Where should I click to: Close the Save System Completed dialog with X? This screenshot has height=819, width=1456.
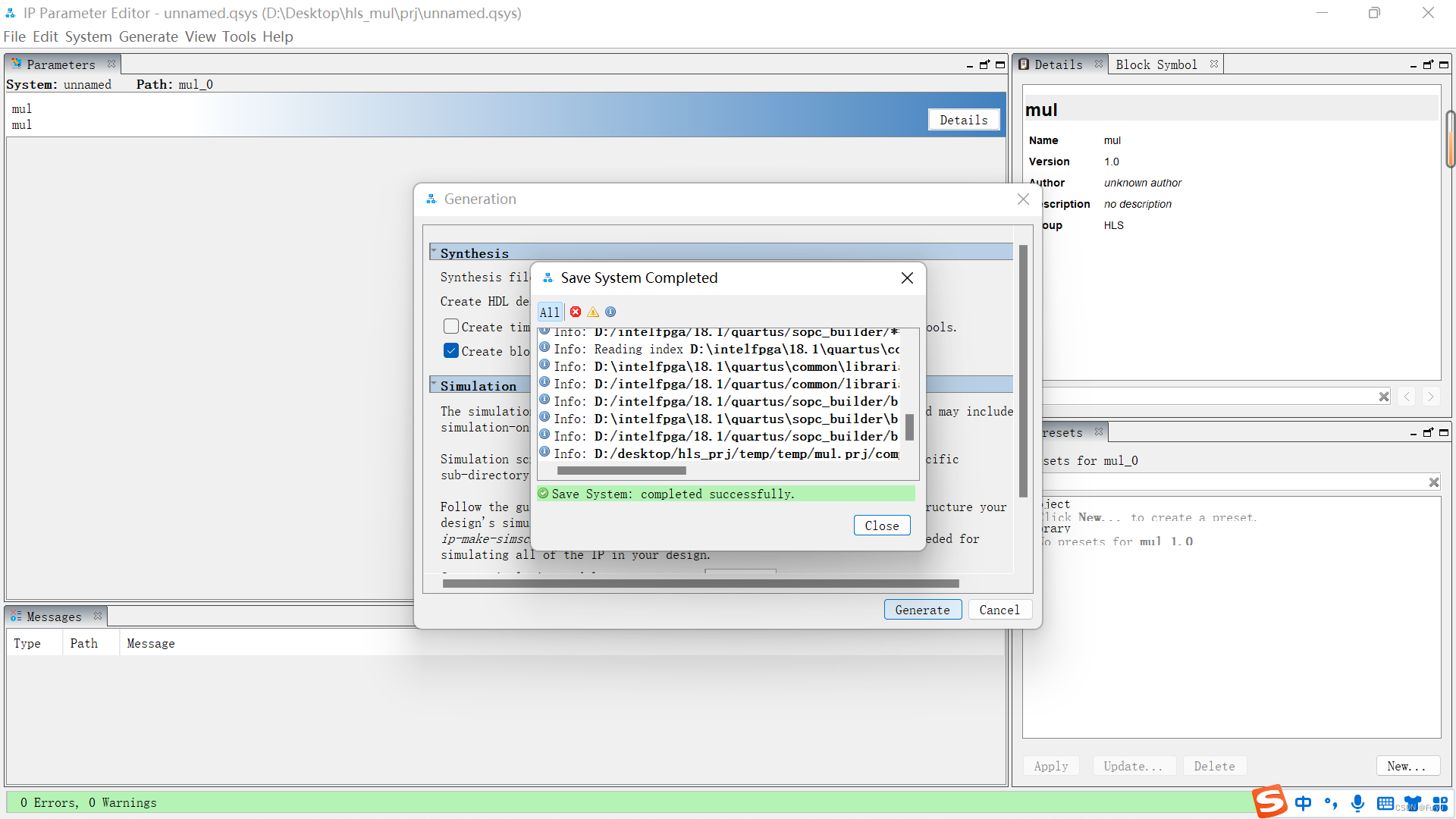907,278
